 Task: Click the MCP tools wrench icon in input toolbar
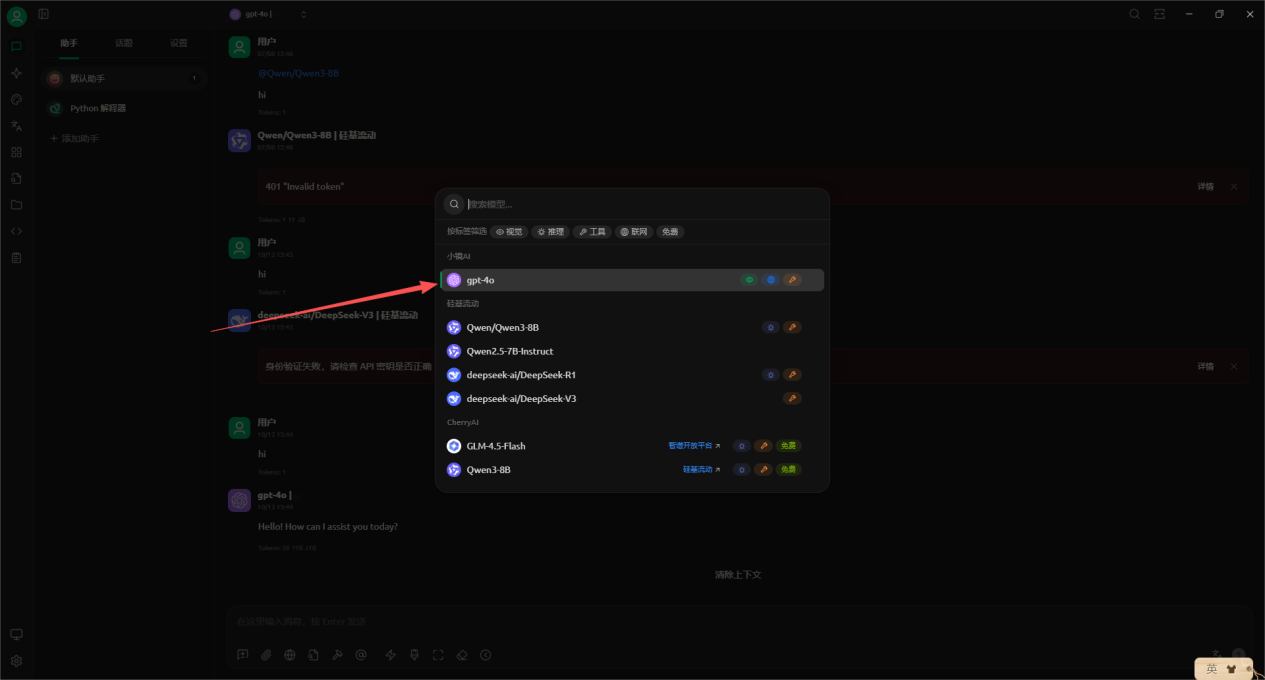[x=337, y=655]
